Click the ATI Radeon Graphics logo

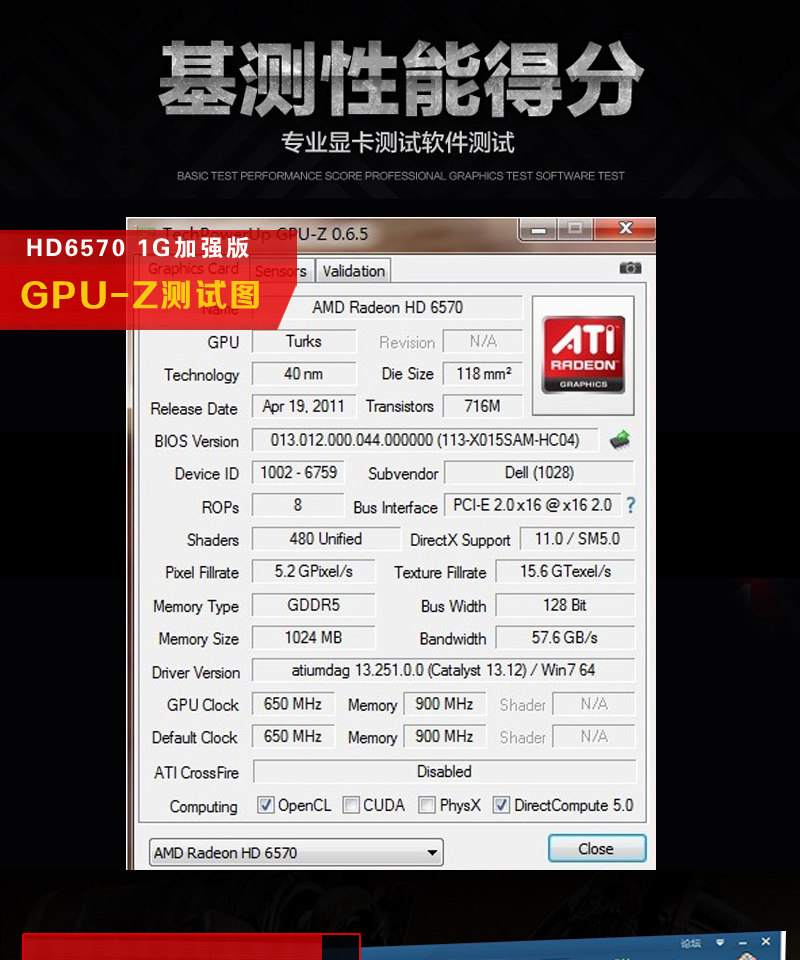click(x=583, y=354)
